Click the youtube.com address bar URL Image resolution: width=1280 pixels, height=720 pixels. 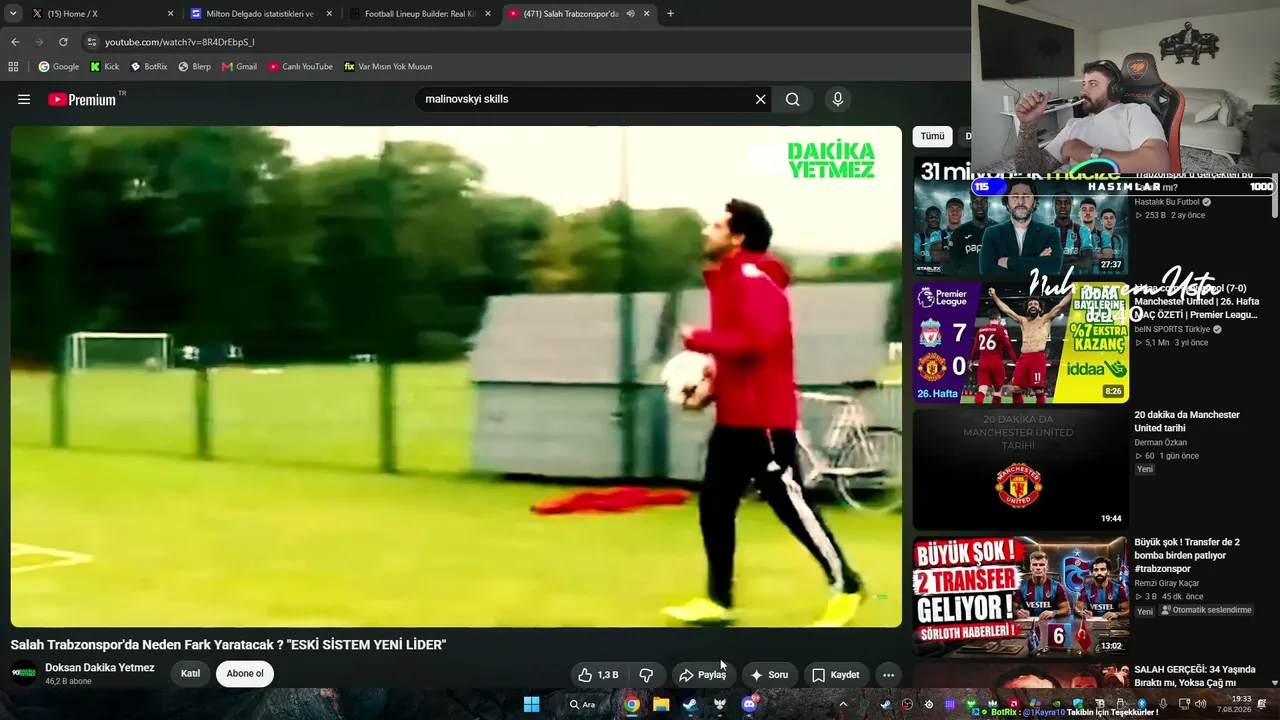(180, 42)
